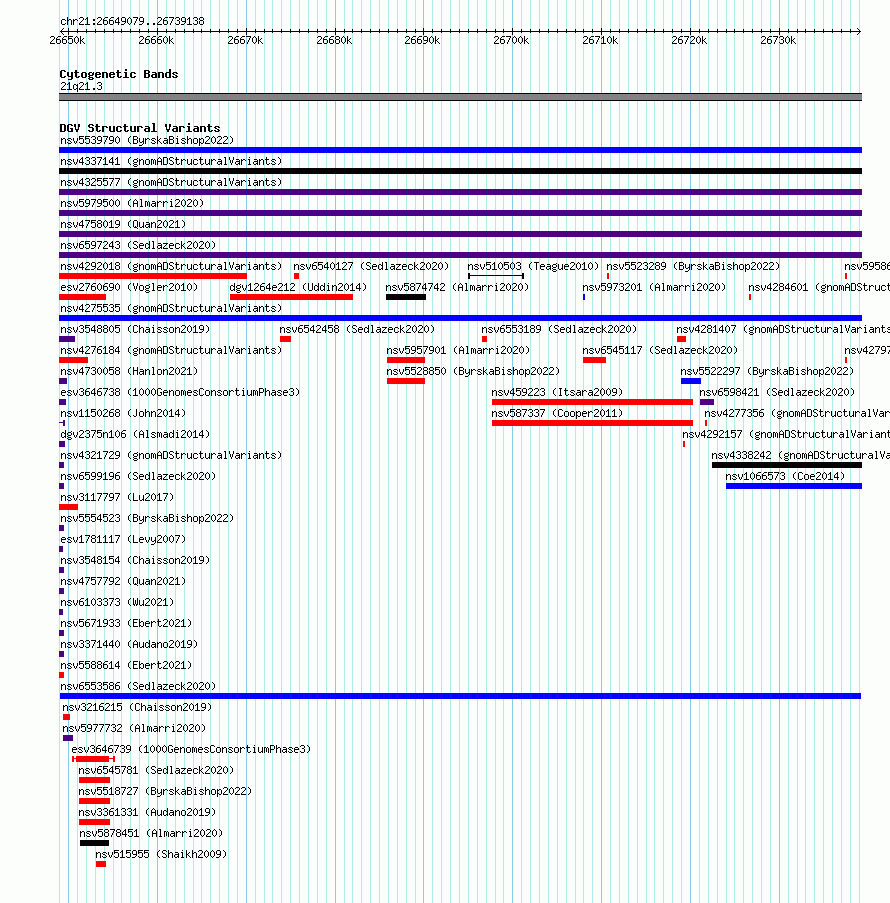Click nsv5973201 (Almarri2020) label
Image resolution: width=890 pixels, height=903 pixels.
click(x=654, y=287)
